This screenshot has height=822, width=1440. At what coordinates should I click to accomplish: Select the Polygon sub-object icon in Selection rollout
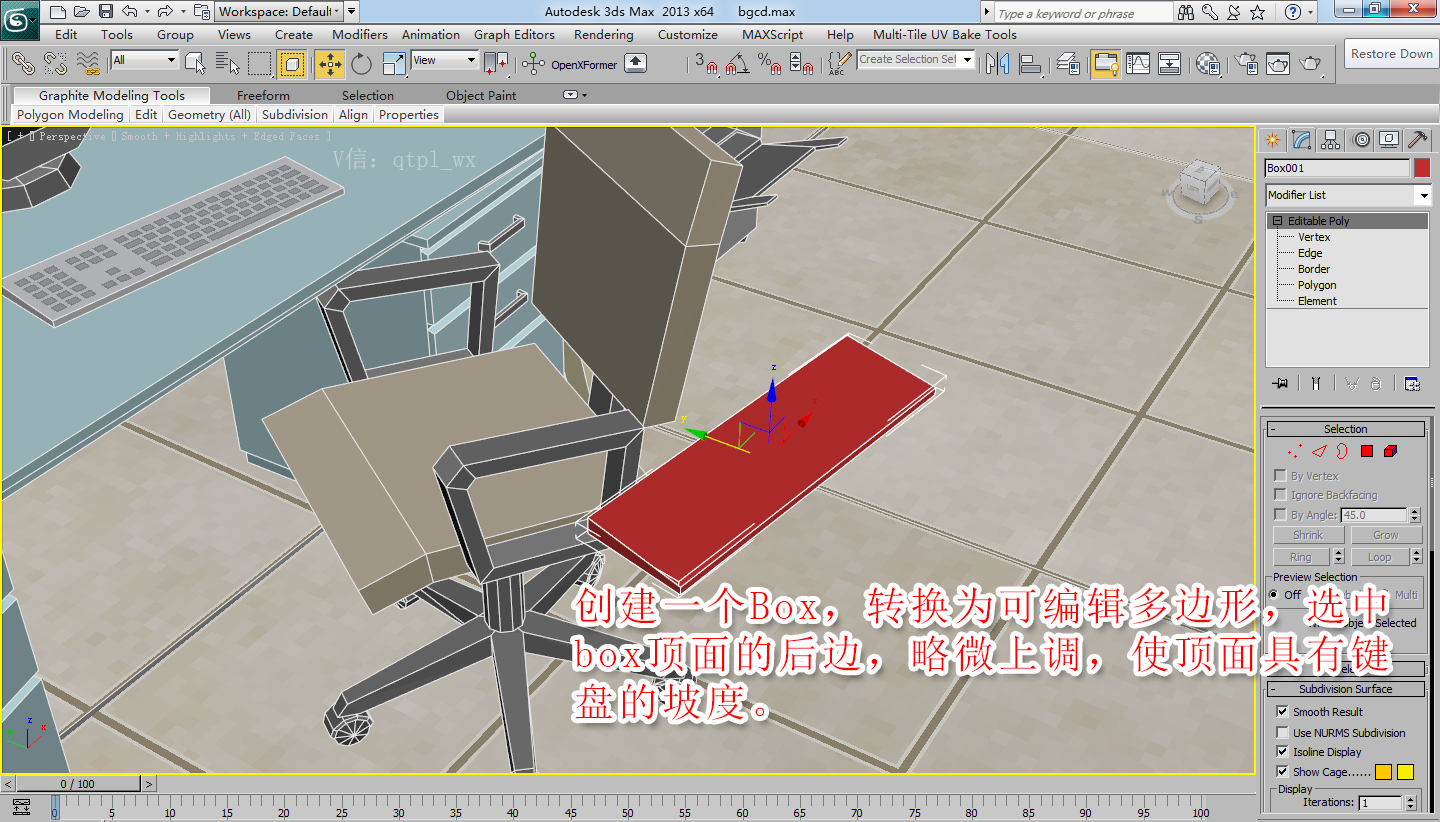click(x=1366, y=451)
